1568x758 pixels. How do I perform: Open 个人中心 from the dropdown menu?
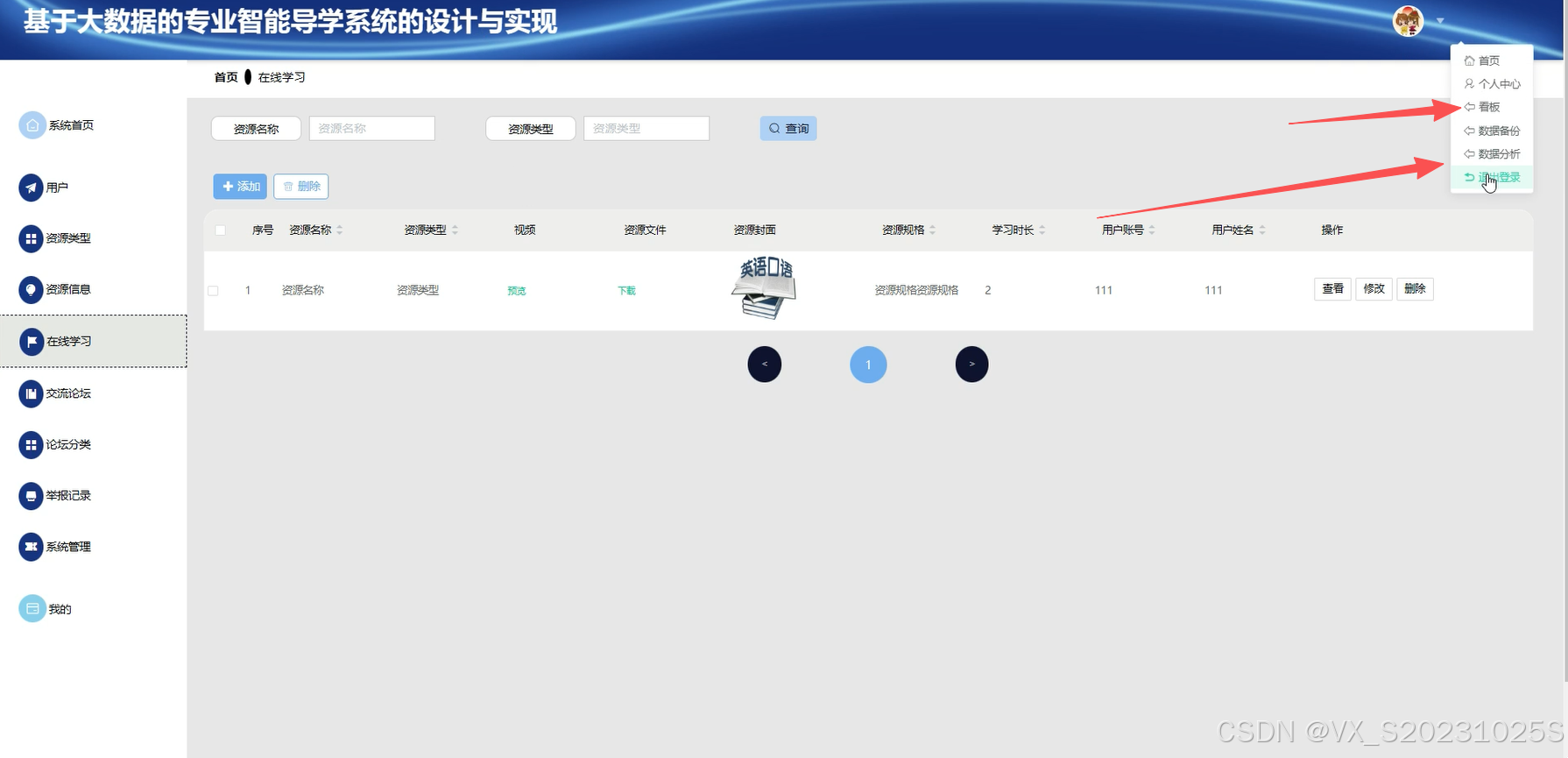[1492, 84]
